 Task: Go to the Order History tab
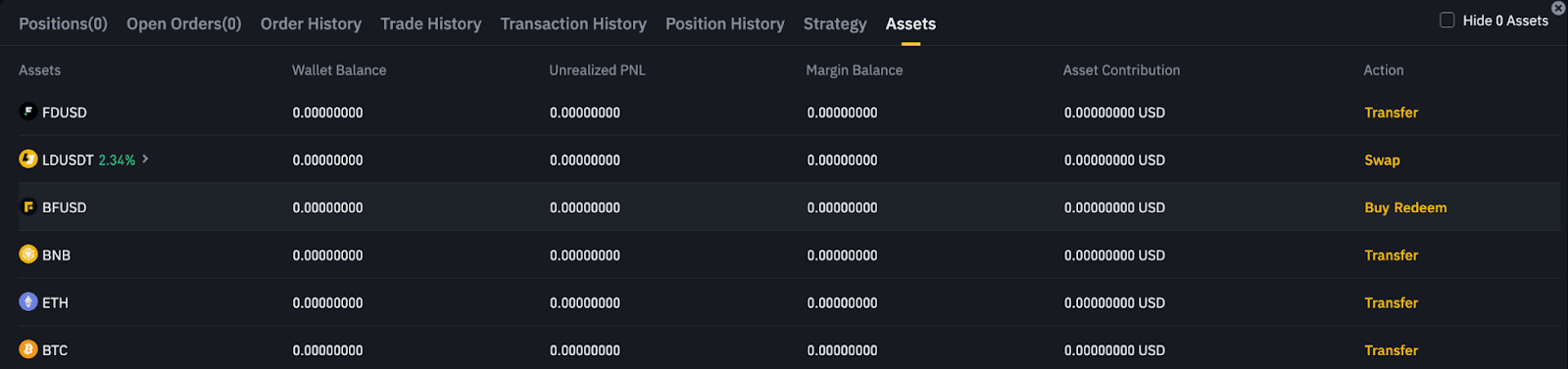(311, 23)
